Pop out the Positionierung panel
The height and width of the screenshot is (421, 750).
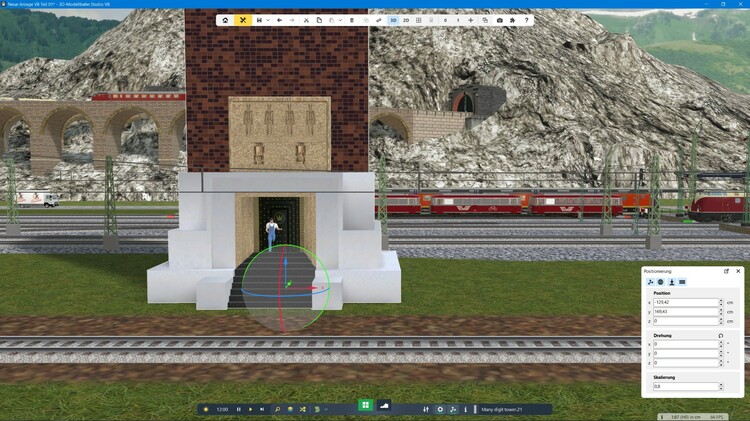click(726, 271)
